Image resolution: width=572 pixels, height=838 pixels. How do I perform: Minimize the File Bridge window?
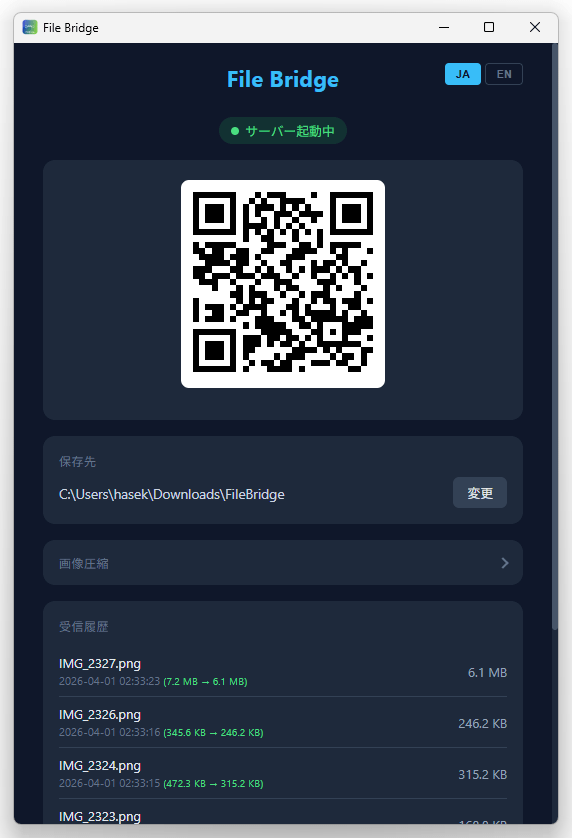(444, 27)
